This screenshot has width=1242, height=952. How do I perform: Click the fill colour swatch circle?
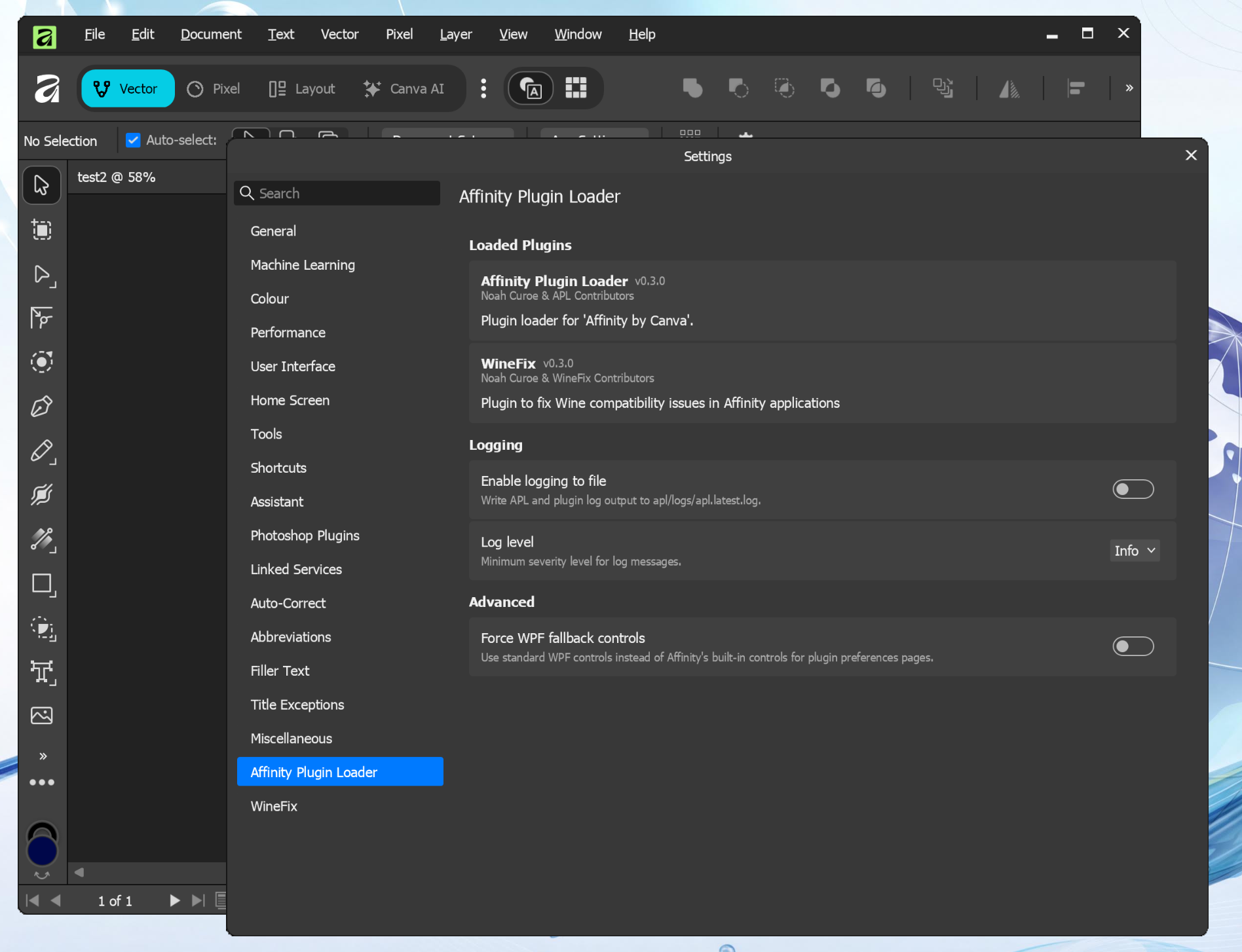[x=42, y=851]
